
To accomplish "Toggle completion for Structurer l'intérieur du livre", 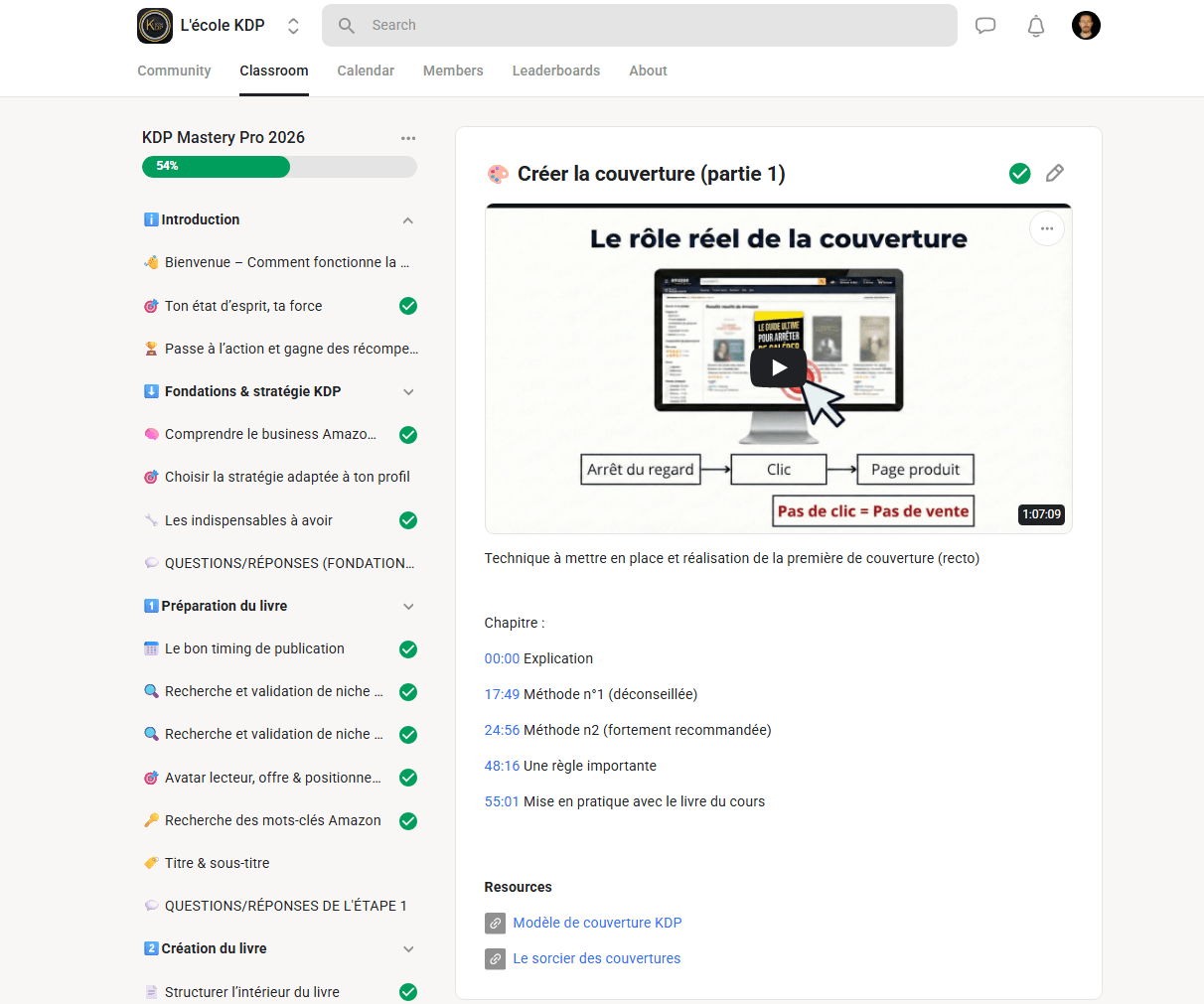I will 408,992.
